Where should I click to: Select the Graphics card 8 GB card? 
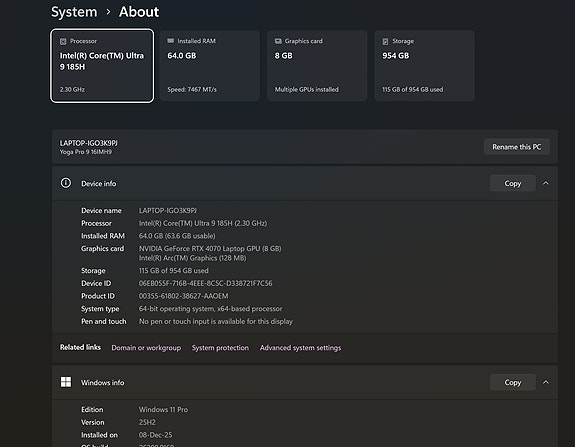click(317, 66)
